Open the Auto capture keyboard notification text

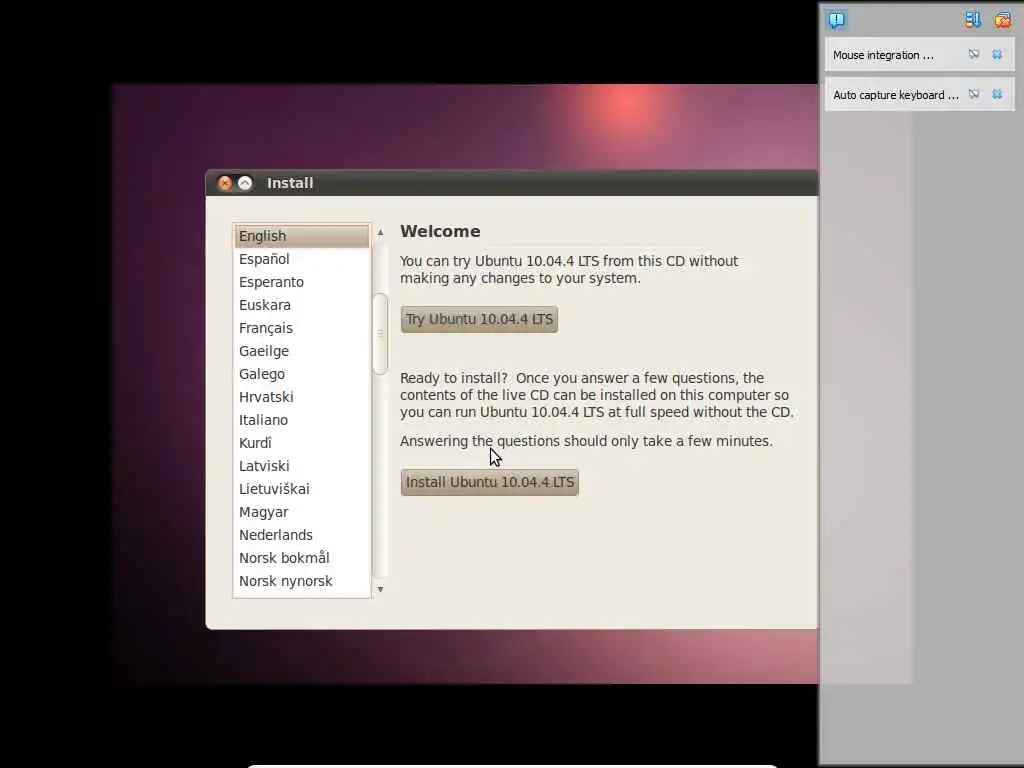click(x=896, y=95)
